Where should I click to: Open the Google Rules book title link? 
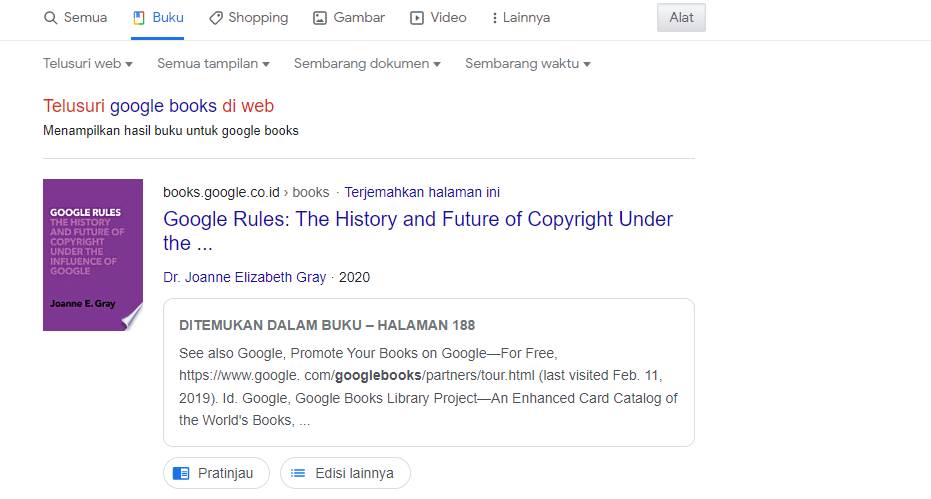tap(418, 231)
